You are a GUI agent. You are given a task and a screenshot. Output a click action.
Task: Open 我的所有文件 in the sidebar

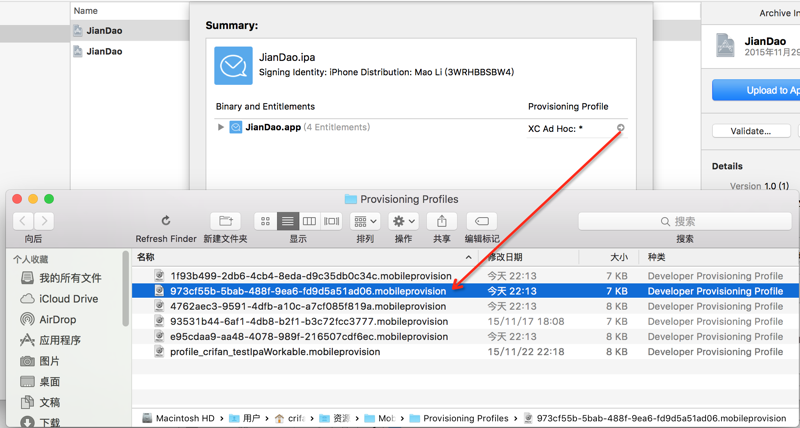tap(61, 278)
